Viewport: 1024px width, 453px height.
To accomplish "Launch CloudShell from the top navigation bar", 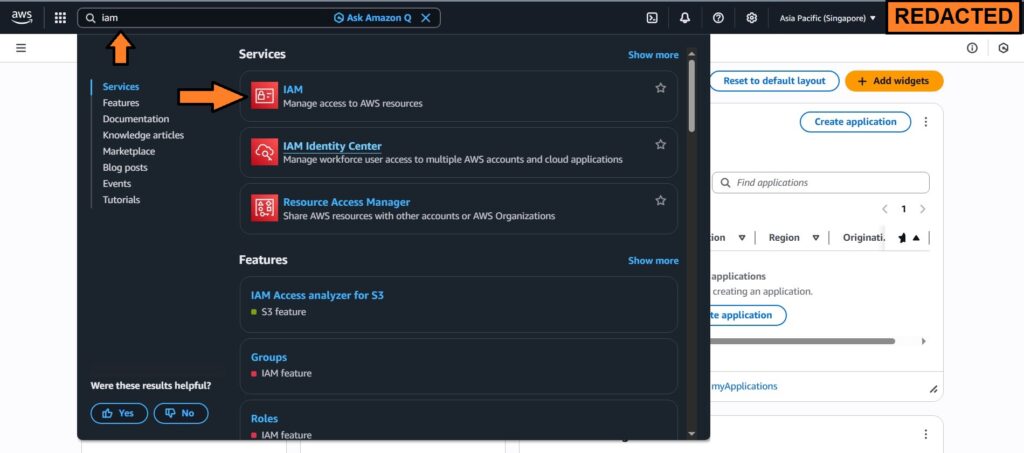I will [652, 18].
